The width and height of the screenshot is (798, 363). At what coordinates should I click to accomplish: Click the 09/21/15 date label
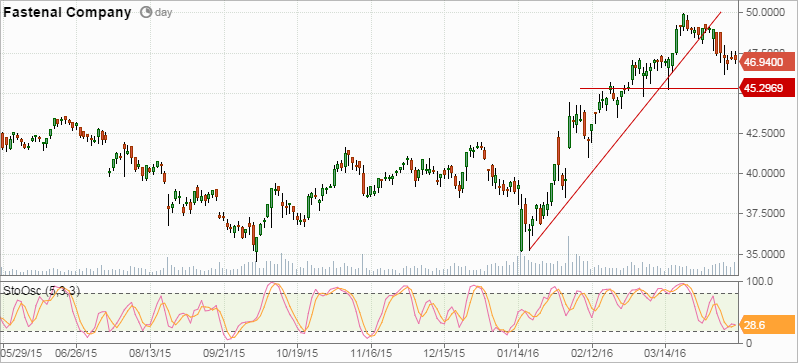tap(223, 352)
